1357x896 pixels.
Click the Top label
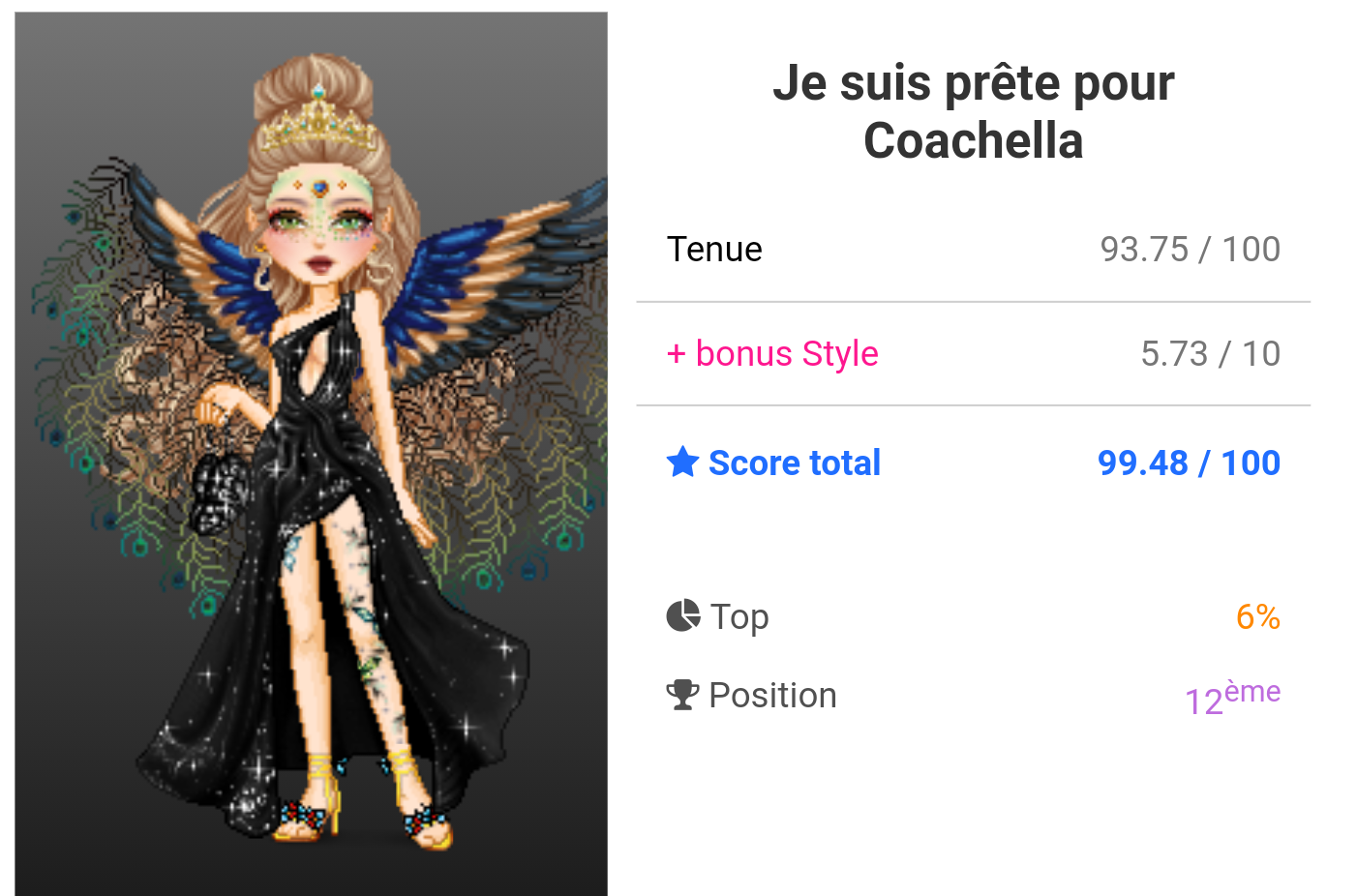click(x=739, y=616)
